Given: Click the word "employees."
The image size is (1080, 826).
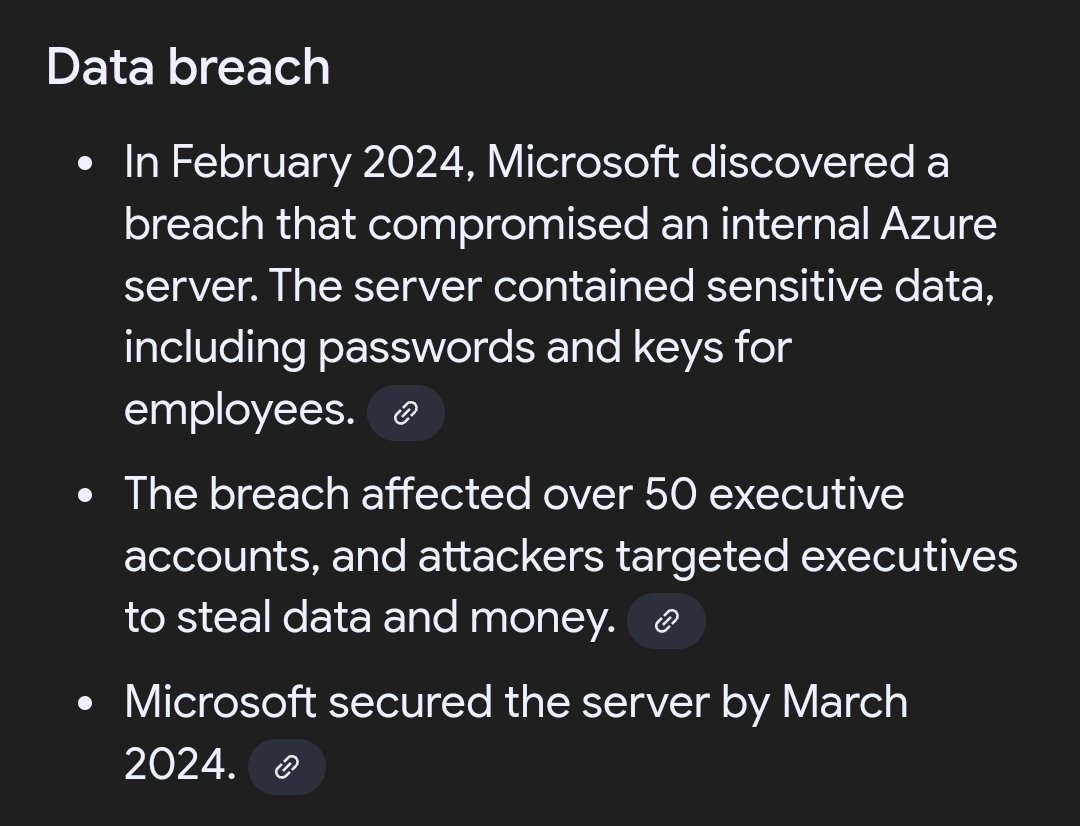Looking at the screenshot, I should 239,411.
